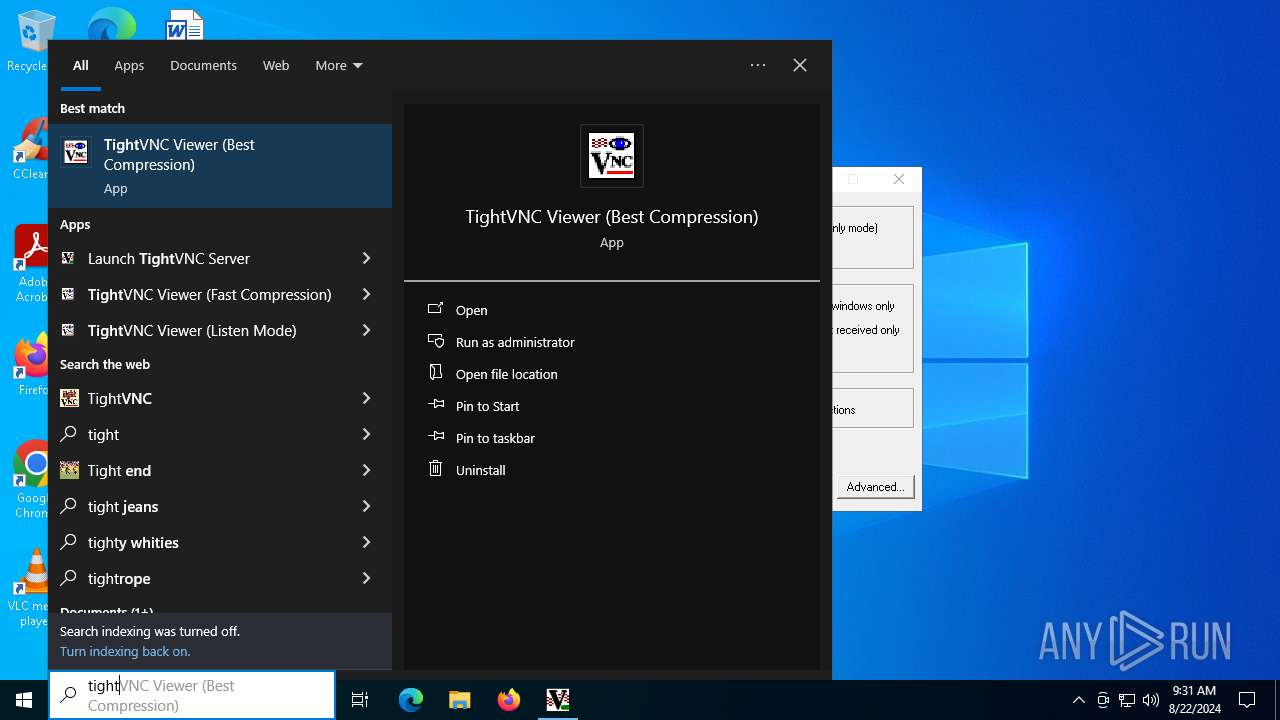Click TightVNC web search result icon
Screen dimensions: 1280x720
click(x=69, y=398)
